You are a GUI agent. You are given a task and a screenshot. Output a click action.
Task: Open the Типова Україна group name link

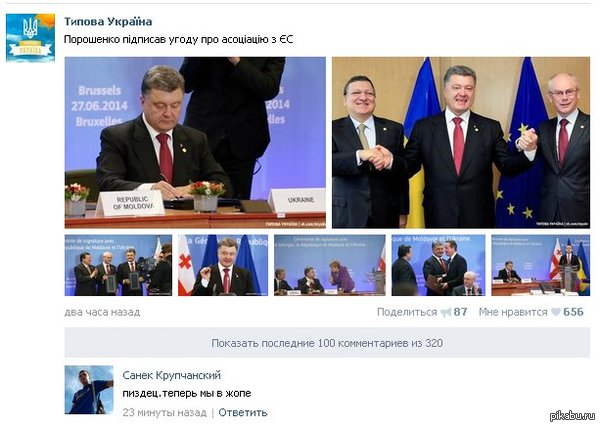point(108,21)
